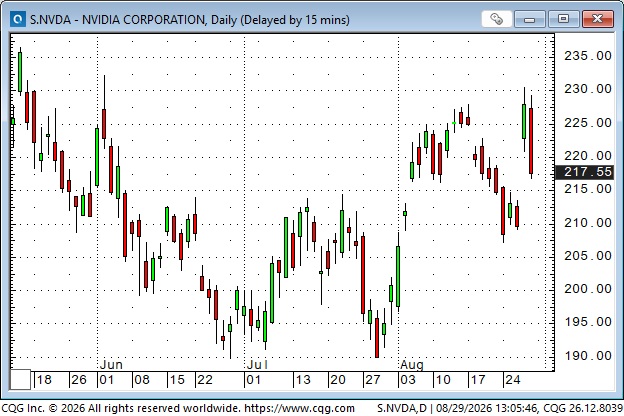Click the 22 date marker on time axis
Screen dimensions: 624x416
(205, 380)
